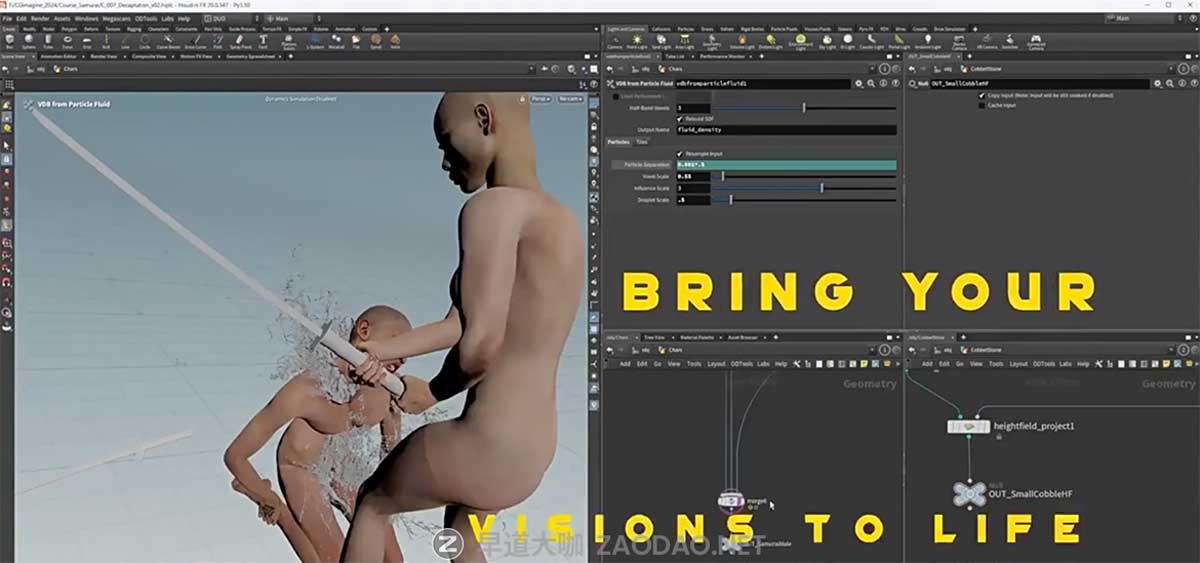Image resolution: width=1200 pixels, height=563 pixels.
Task: Toggle pin on OUT_SmallCobbleHF parameter pane
Action: [1183, 68]
